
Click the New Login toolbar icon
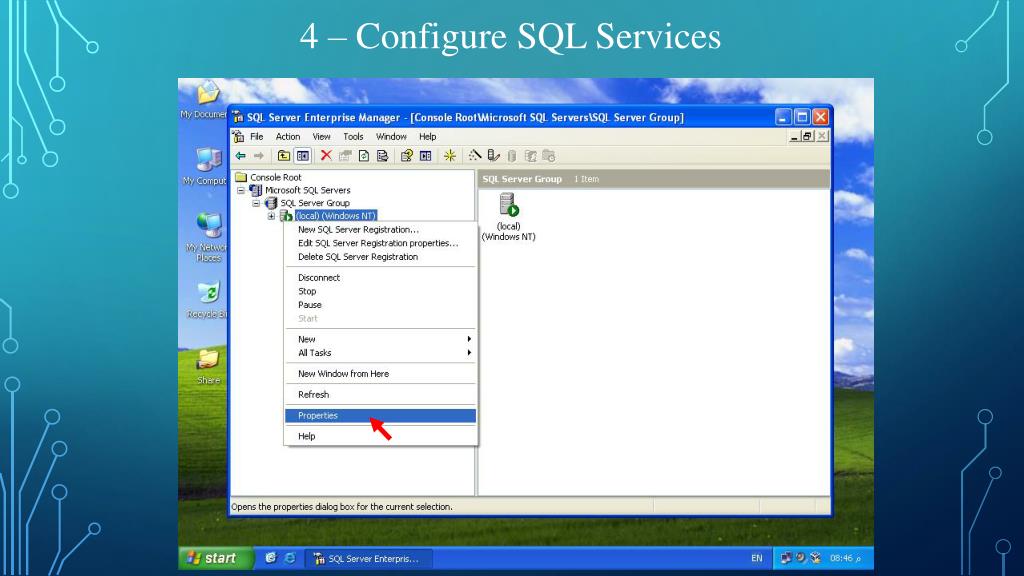530,155
